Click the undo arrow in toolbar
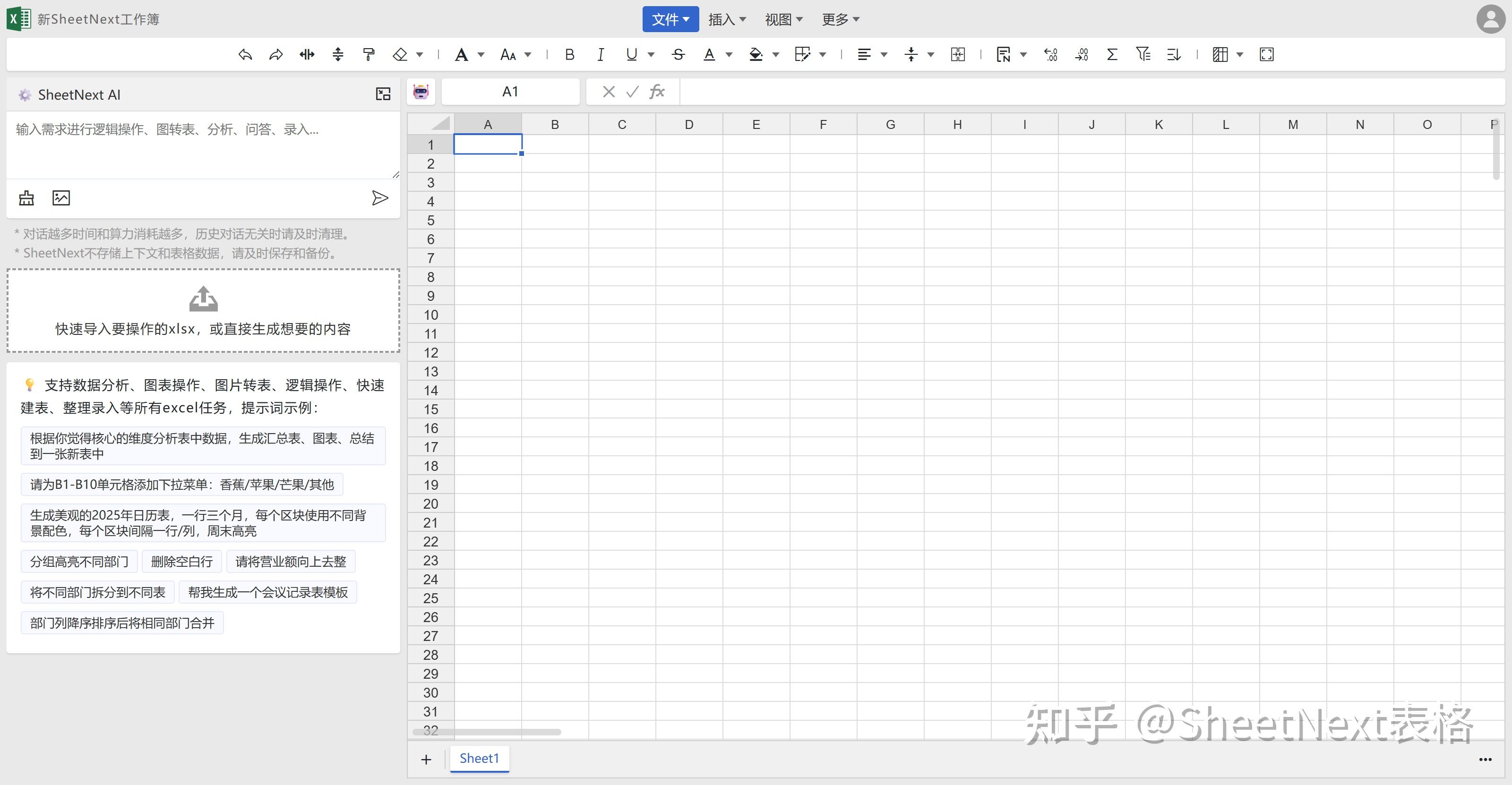The image size is (1512, 785). [x=245, y=55]
